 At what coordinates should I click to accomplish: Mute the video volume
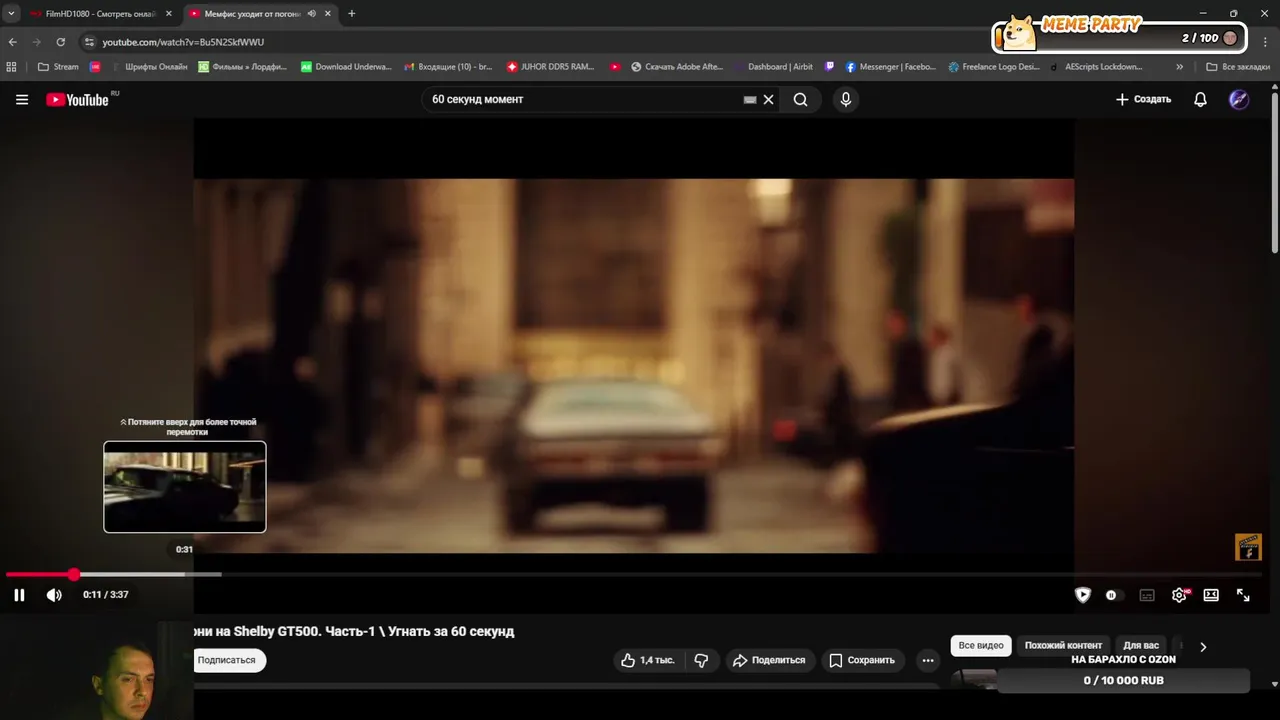pos(54,595)
